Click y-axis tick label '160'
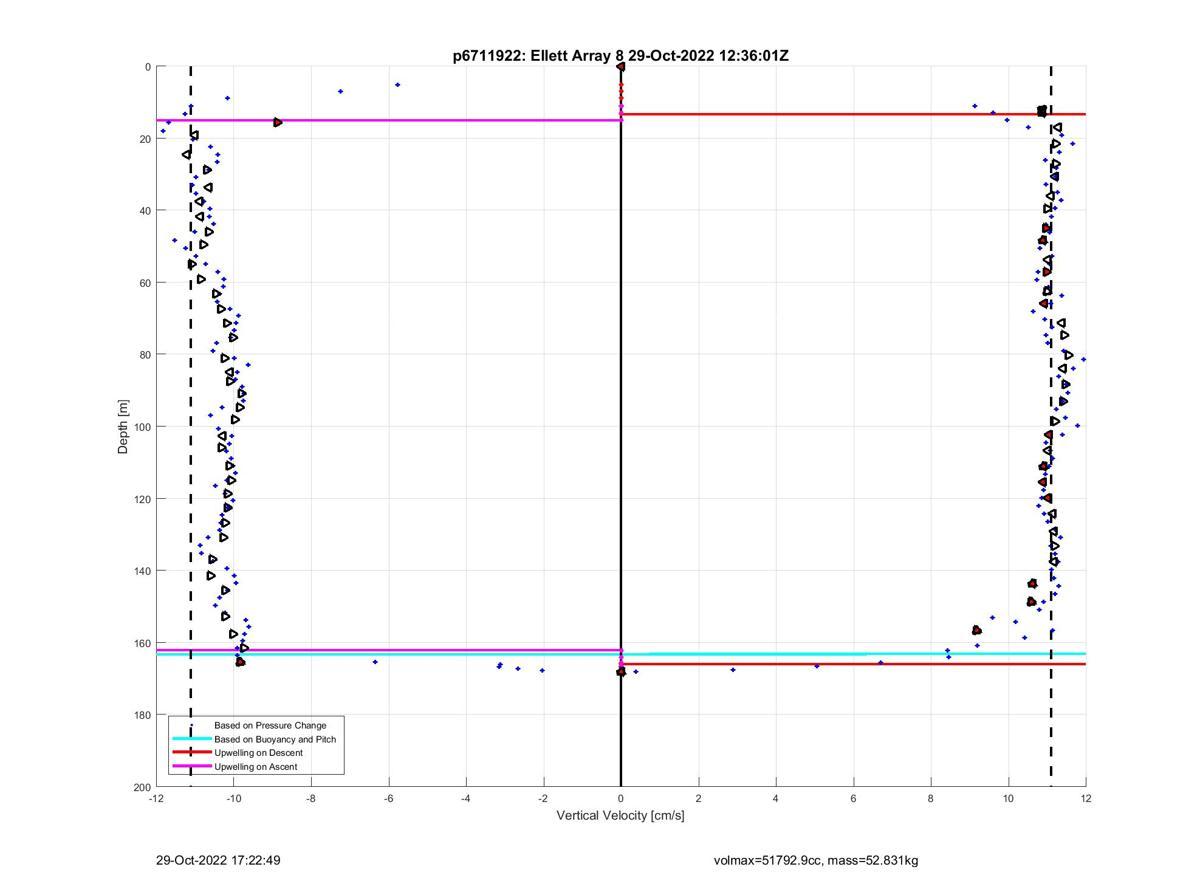 click(142, 643)
